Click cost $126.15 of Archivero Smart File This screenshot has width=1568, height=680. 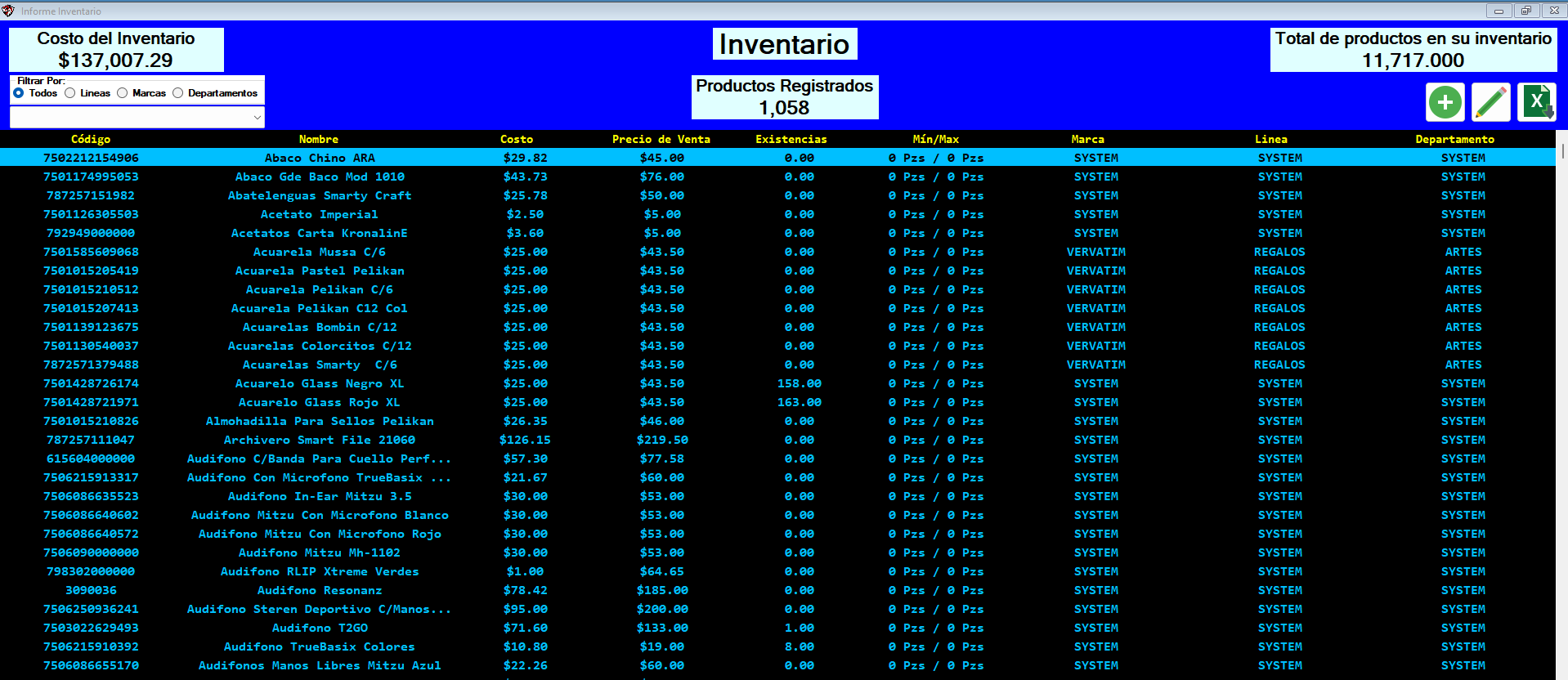[525, 440]
